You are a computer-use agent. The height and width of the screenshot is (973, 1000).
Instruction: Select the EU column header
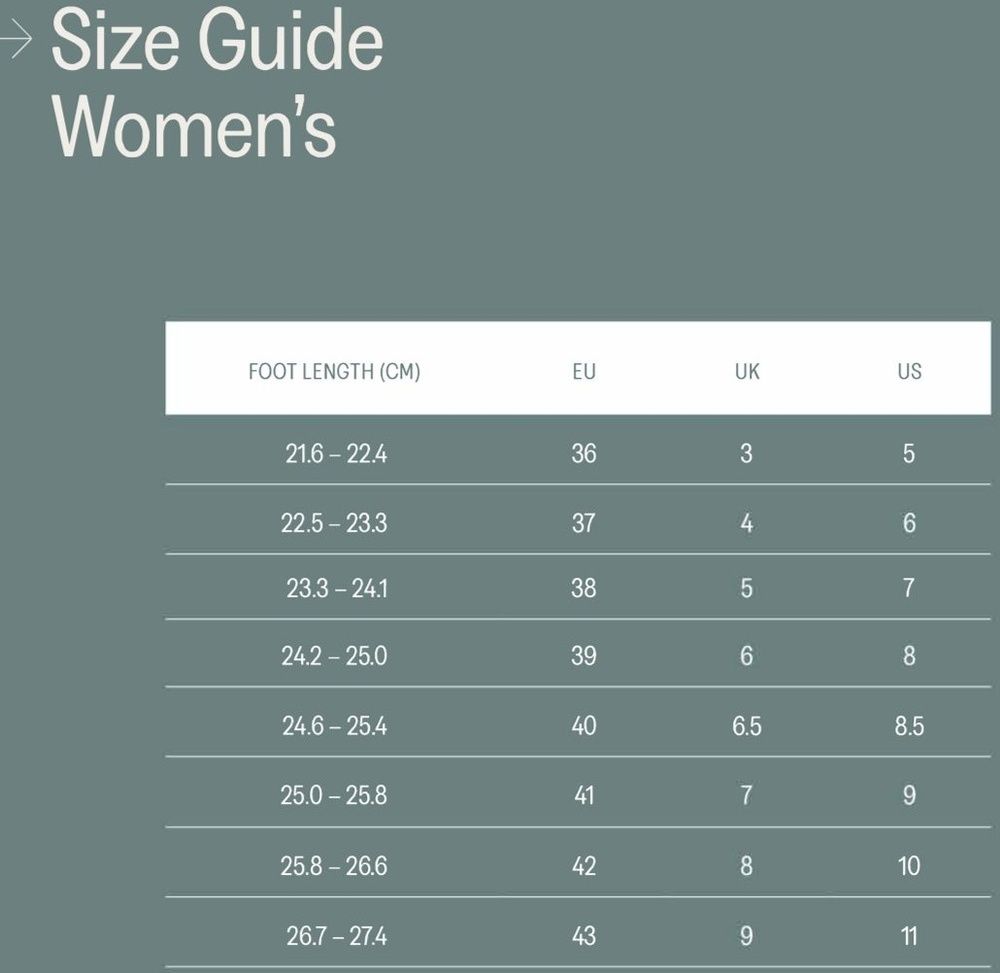(x=584, y=372)
